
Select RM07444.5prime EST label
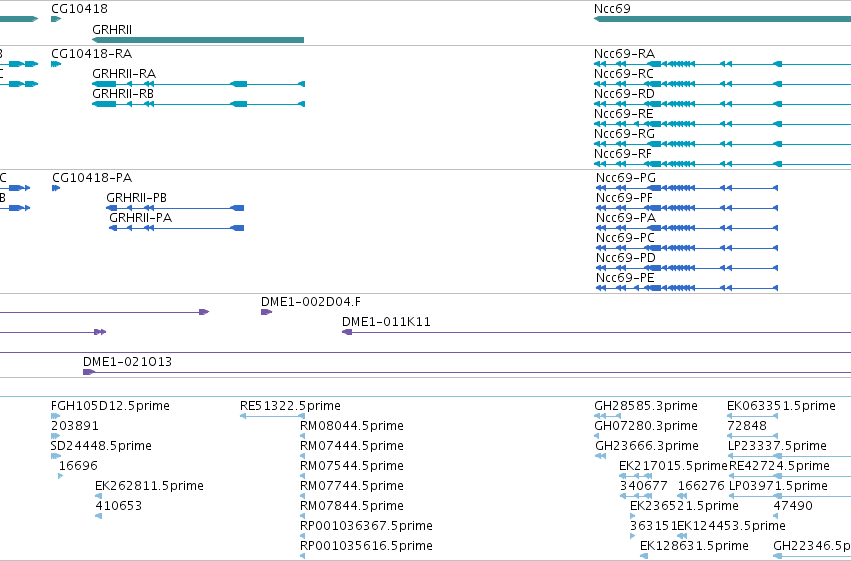point(352,446)
